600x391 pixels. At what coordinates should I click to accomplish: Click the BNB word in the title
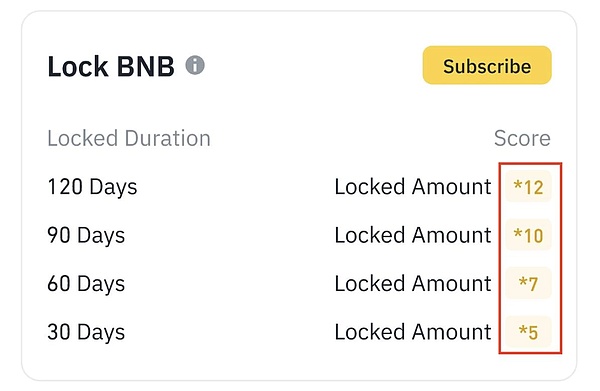pos(145,66)
